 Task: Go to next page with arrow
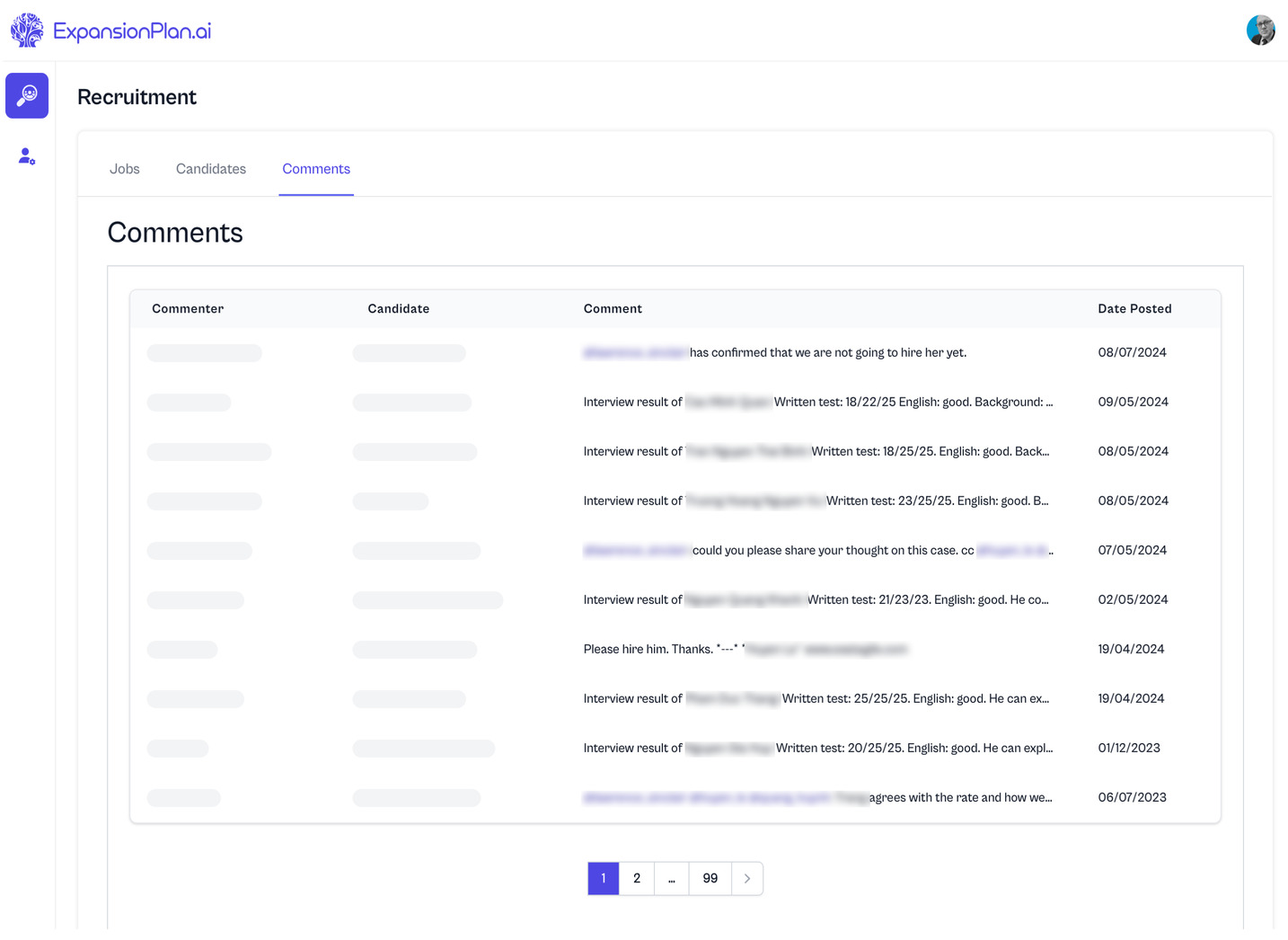coord(747,879)
